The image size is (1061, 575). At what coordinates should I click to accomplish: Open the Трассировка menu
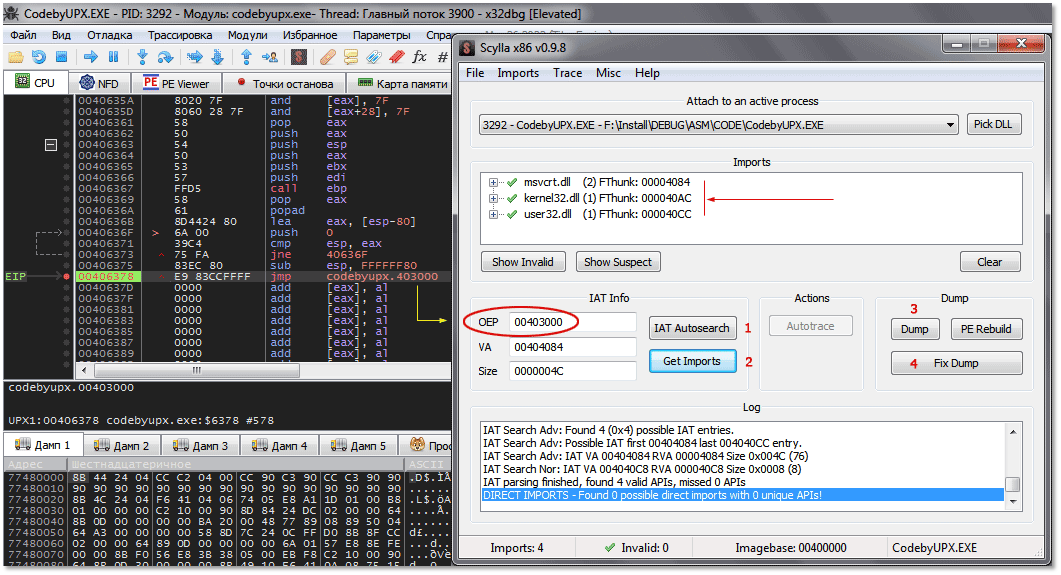[x=180, y=34]
